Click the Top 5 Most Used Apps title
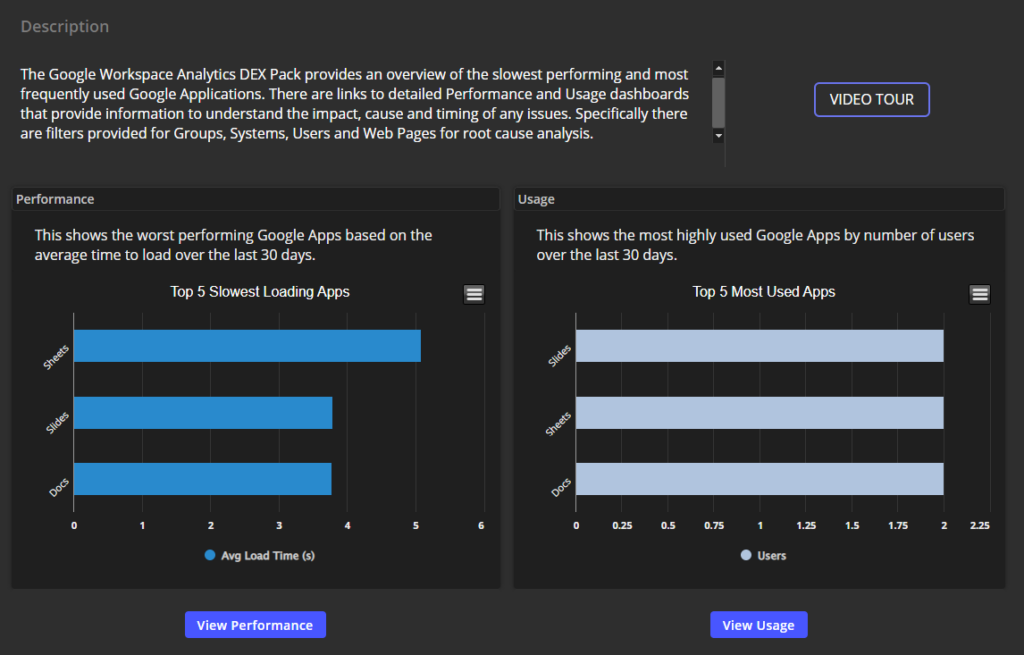Image resolution: width=1024 pixels, height=655 pixels. [763, 292]
